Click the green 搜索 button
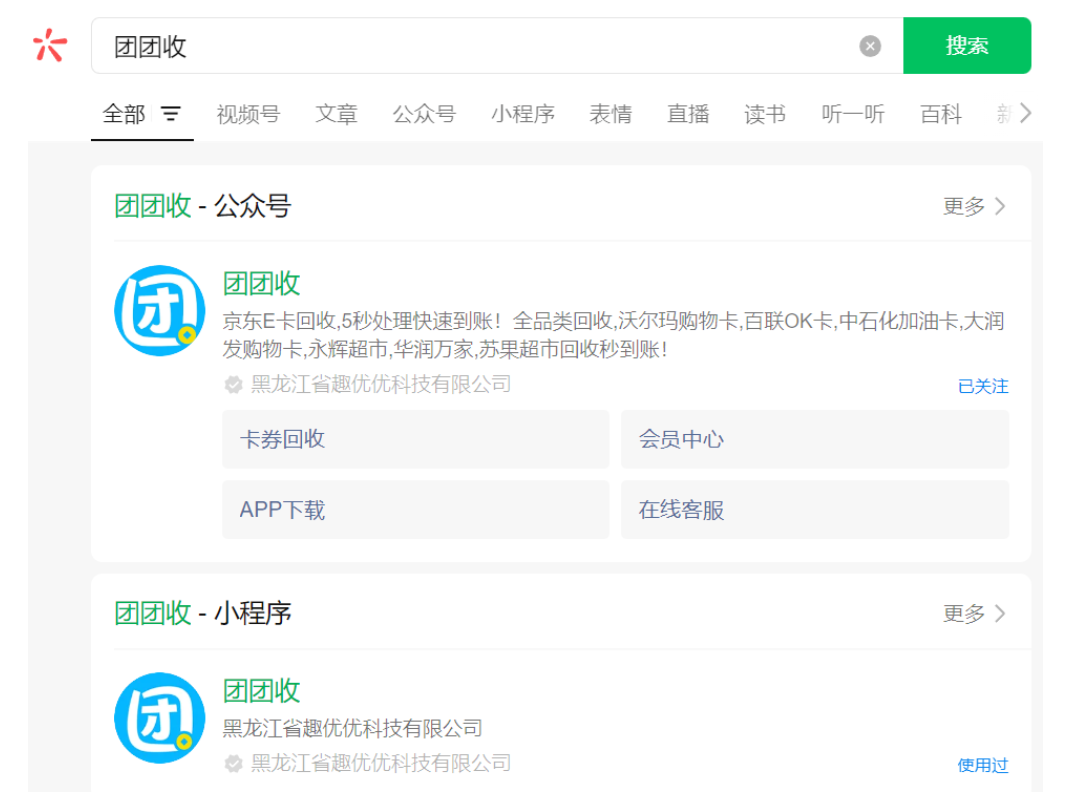The image size is (1065, 805). coord(967,46)
